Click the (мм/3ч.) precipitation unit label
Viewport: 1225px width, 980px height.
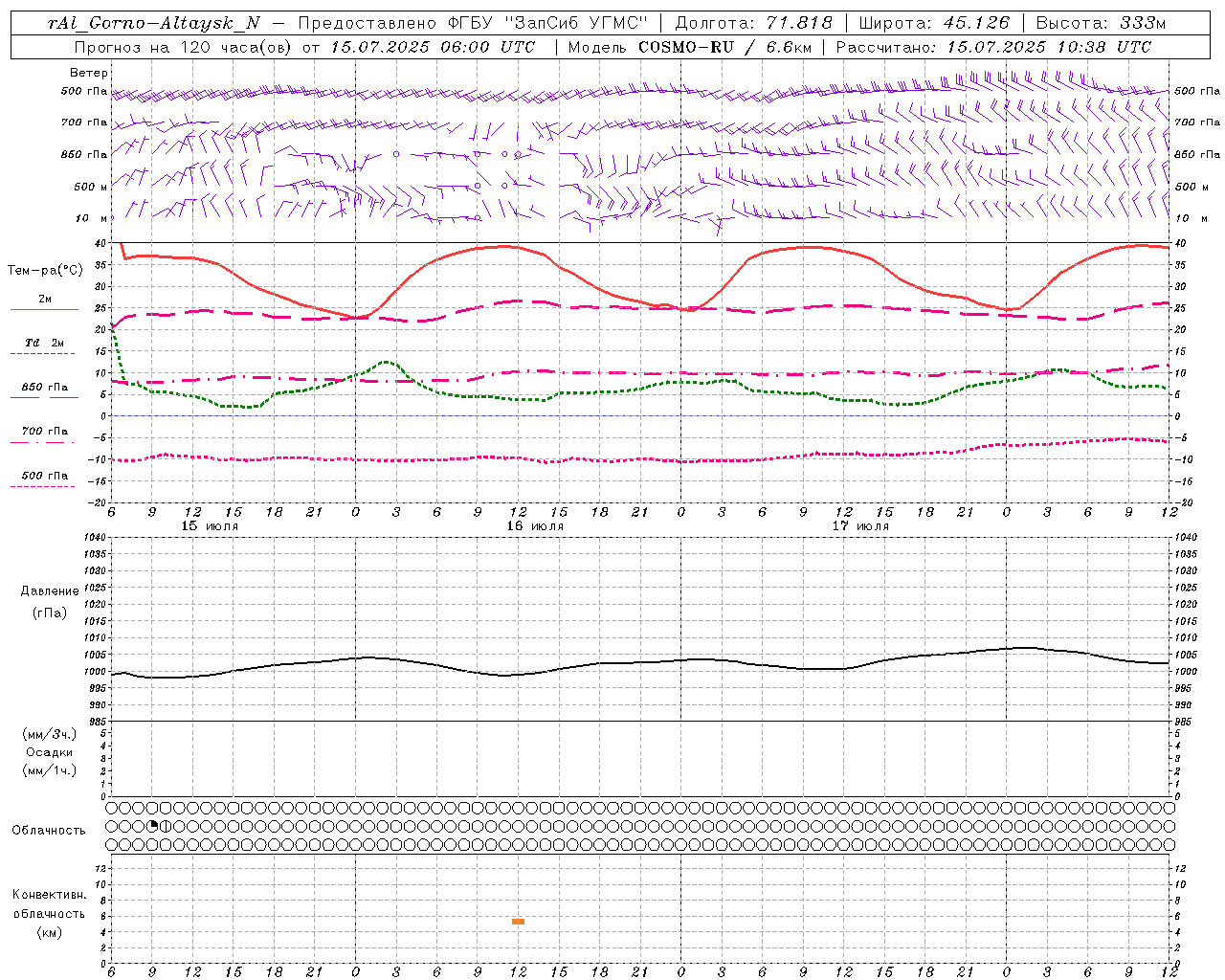pyautogui.click(x=50, y=734)
